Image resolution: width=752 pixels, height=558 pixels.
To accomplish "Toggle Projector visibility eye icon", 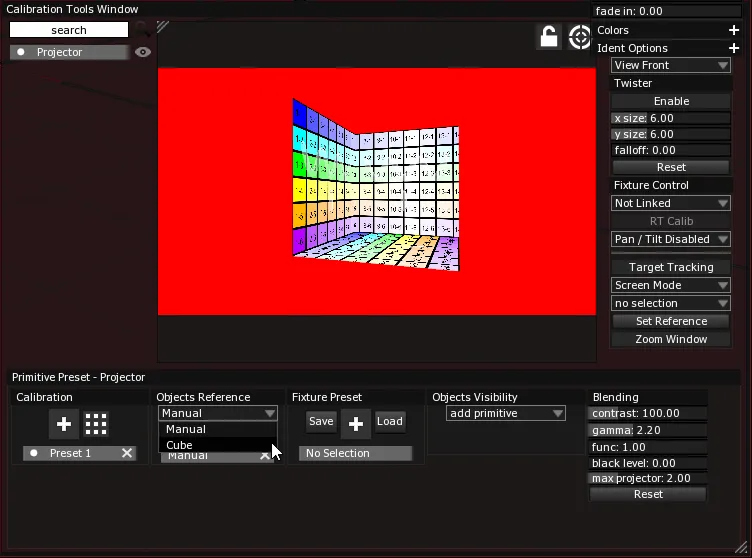I will (143, 52).
